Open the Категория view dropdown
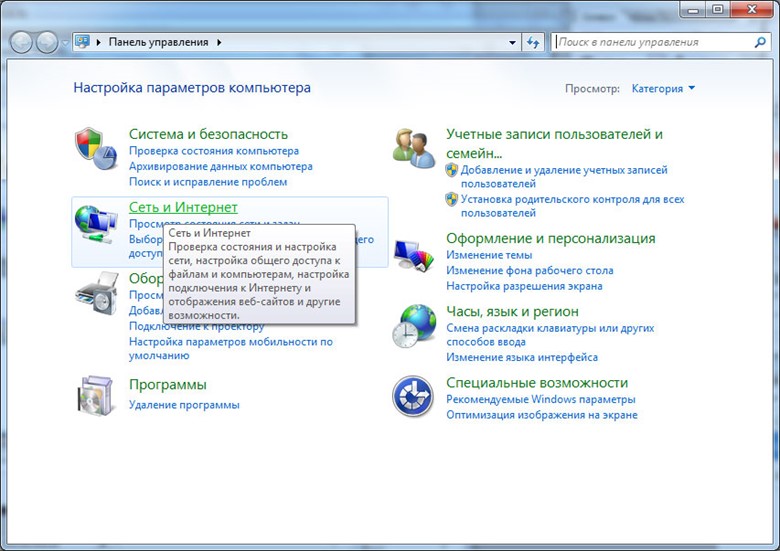This screenshot has height=551, width=780. 663,89
